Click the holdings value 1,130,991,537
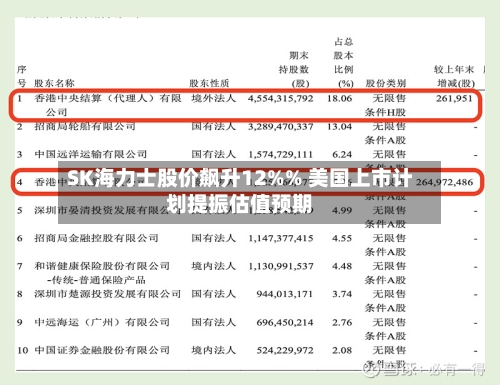The image size is (500, 385). (x=281, y=267)
